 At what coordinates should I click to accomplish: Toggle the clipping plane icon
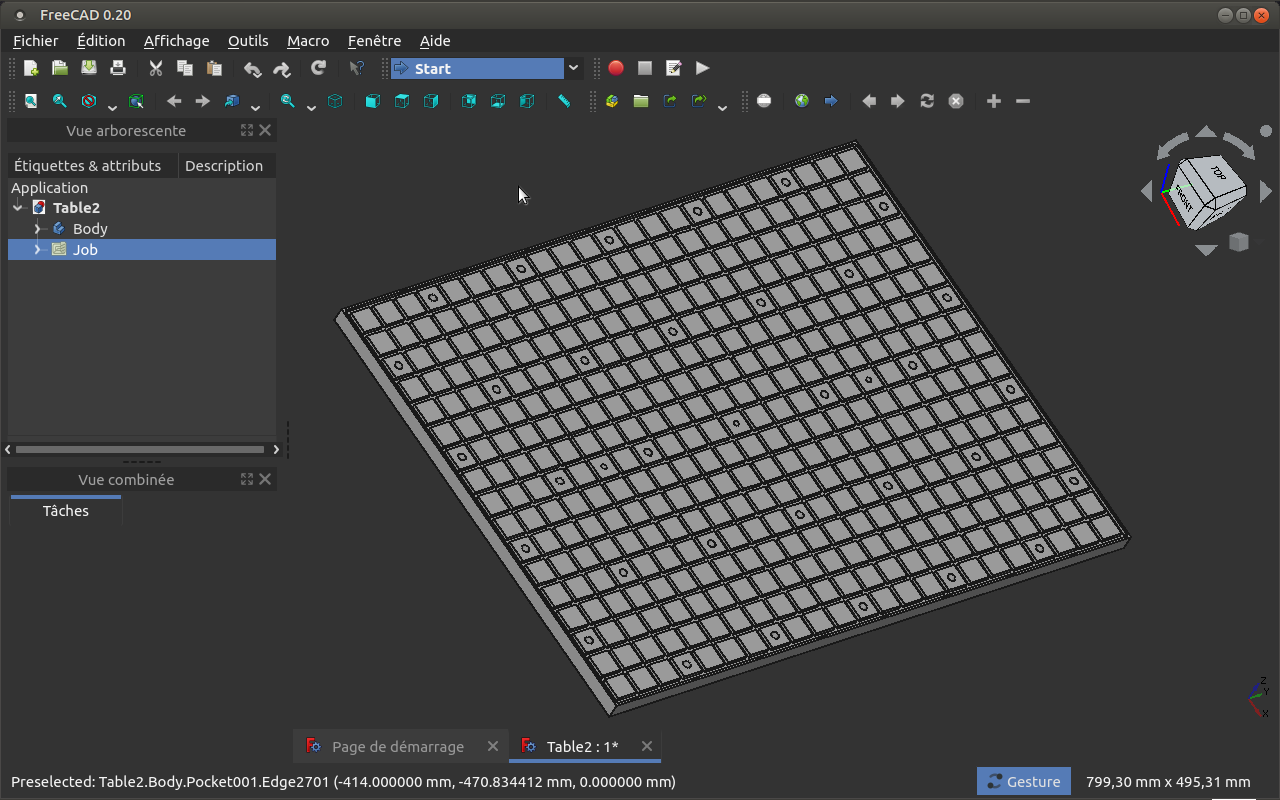(x=764, y=101)
